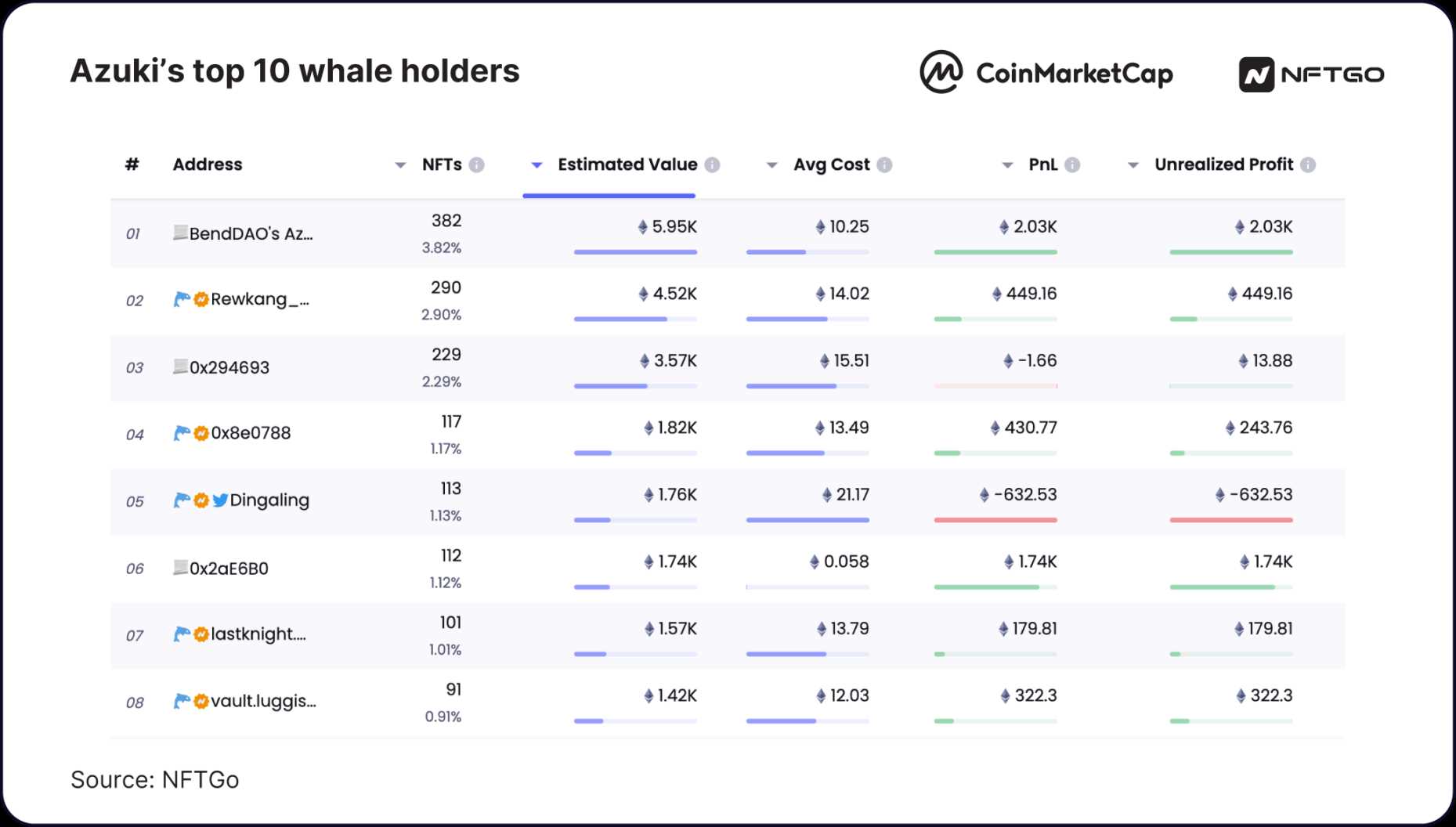
Task: Sort by PnL using its arrow
Action: point(1007,165)
